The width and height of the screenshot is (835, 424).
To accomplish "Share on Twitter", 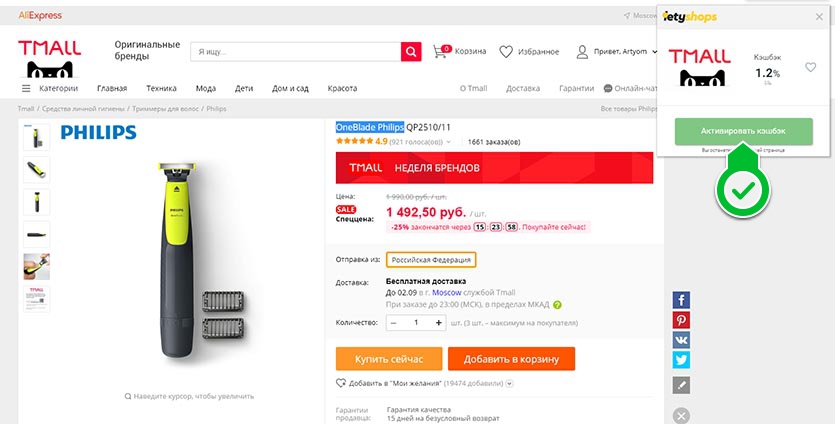I will pyautogui.click(x=681, y=360).
